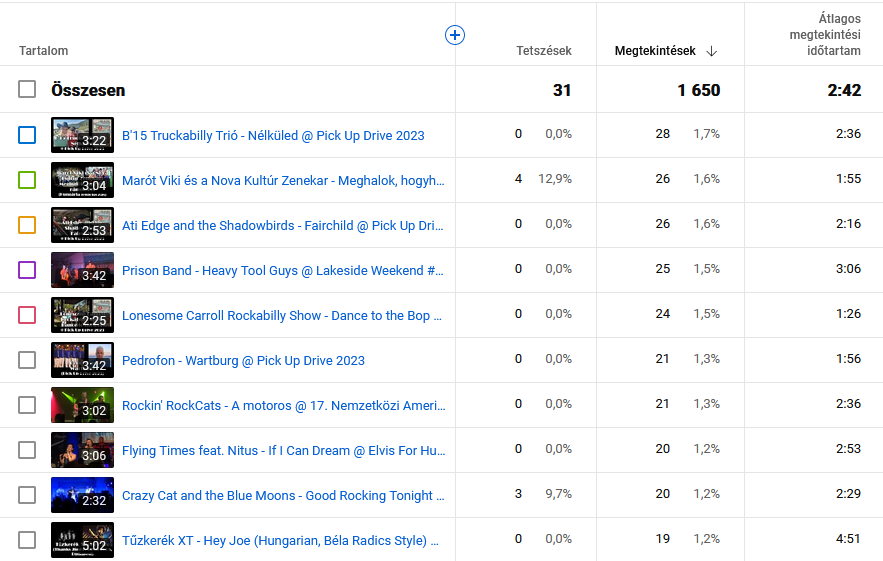Viewport: 883px width, 561px height.
Task: Click the Tartalom column header
Action: 44,51
